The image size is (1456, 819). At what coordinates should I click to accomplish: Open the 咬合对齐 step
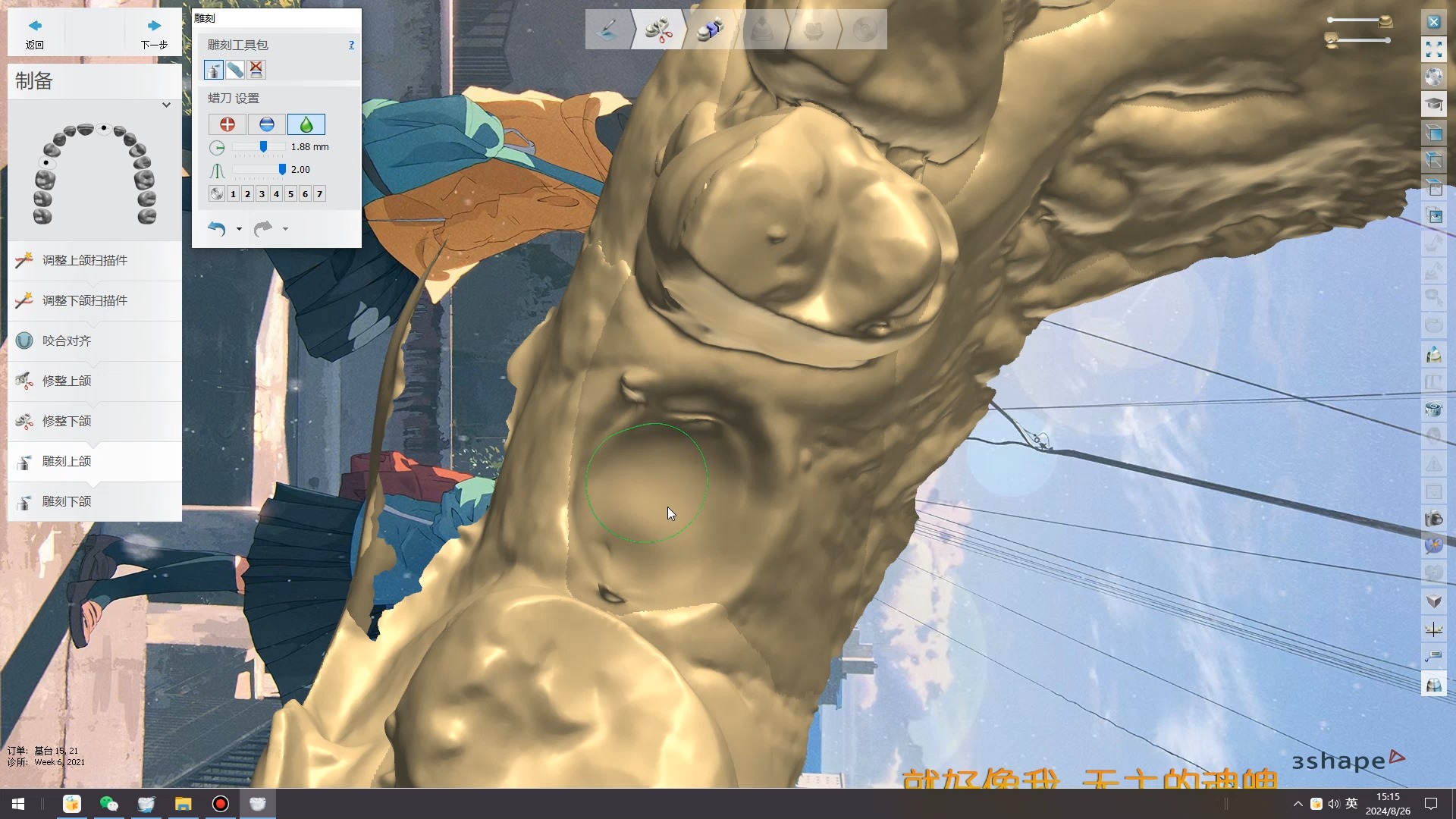pos(67,340)
